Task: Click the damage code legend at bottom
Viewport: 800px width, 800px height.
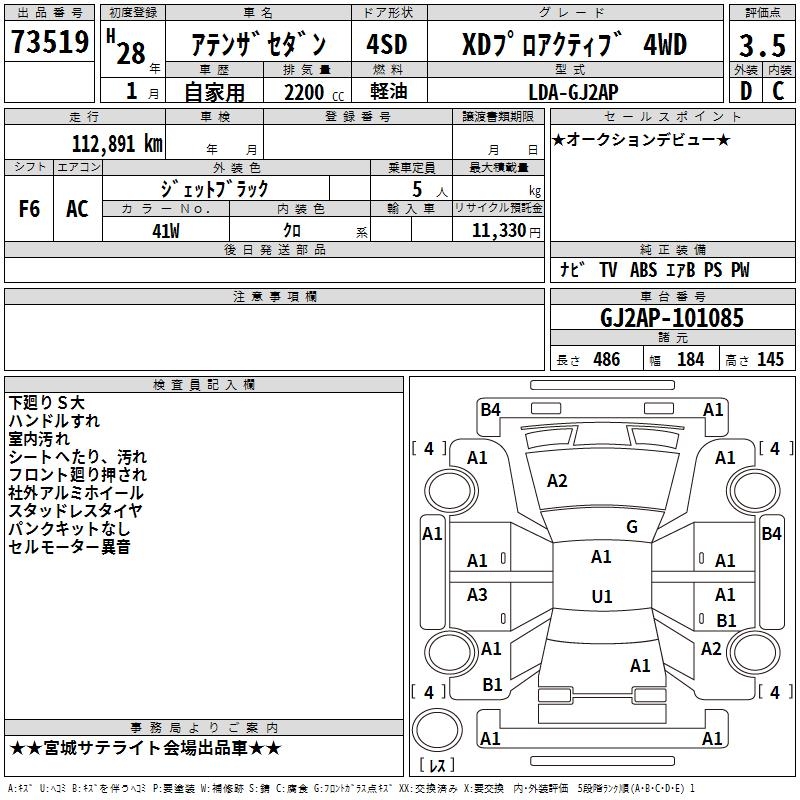Action: pos(351,788)
